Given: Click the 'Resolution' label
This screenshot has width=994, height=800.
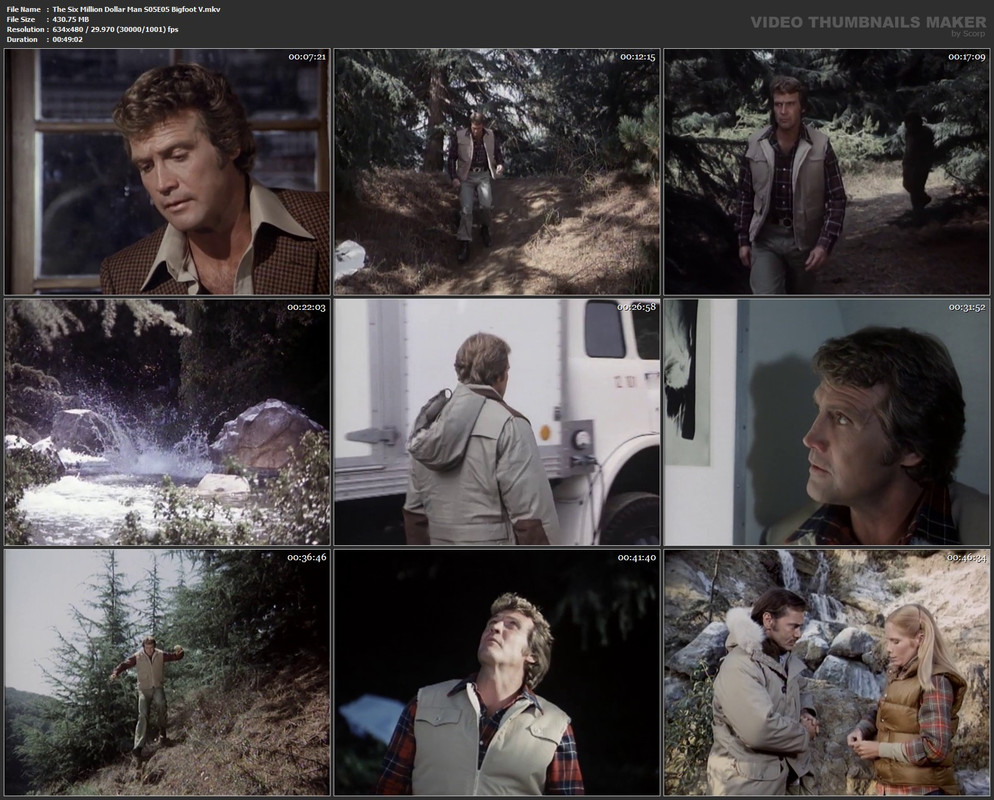Looking at the screenshot, I should coord(25,29).
